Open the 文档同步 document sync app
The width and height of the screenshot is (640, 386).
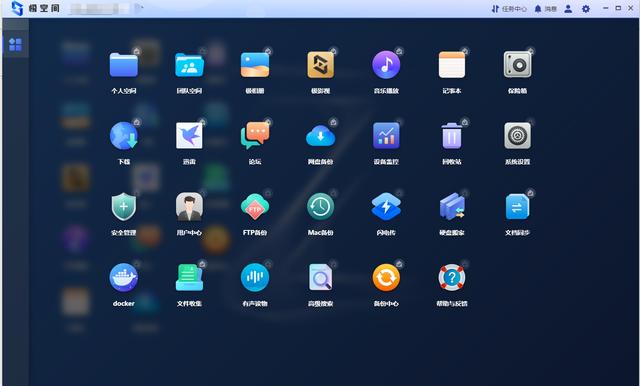tap(518, 206)
